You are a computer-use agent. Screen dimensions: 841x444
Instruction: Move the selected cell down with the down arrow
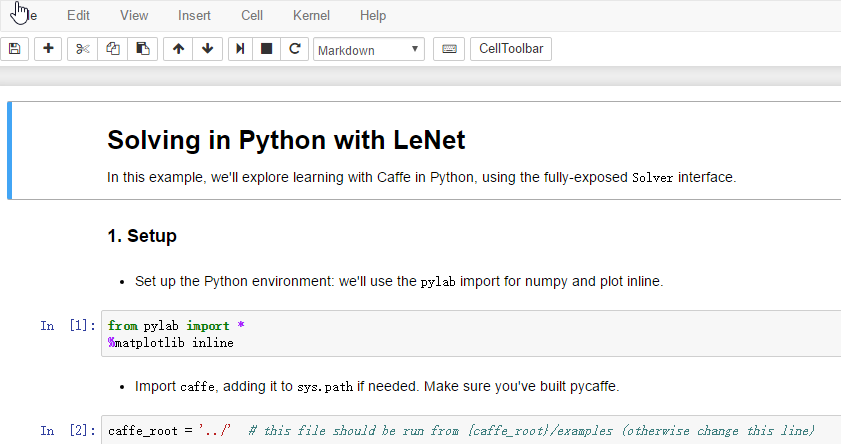point(208,49)
